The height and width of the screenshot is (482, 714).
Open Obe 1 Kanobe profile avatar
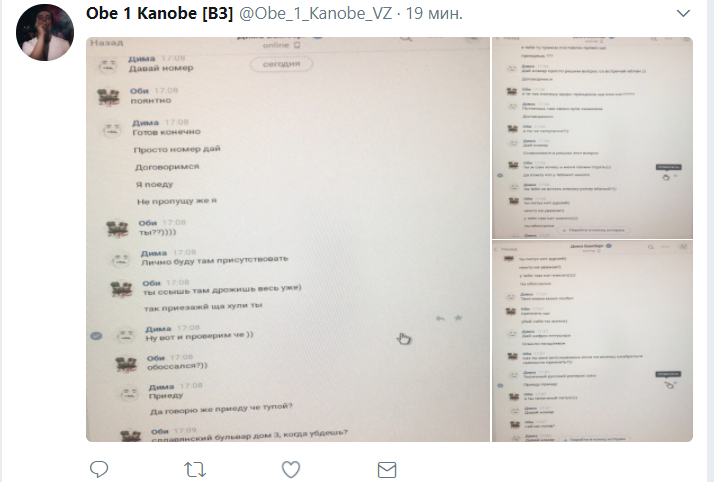click(x=45, y=32)
